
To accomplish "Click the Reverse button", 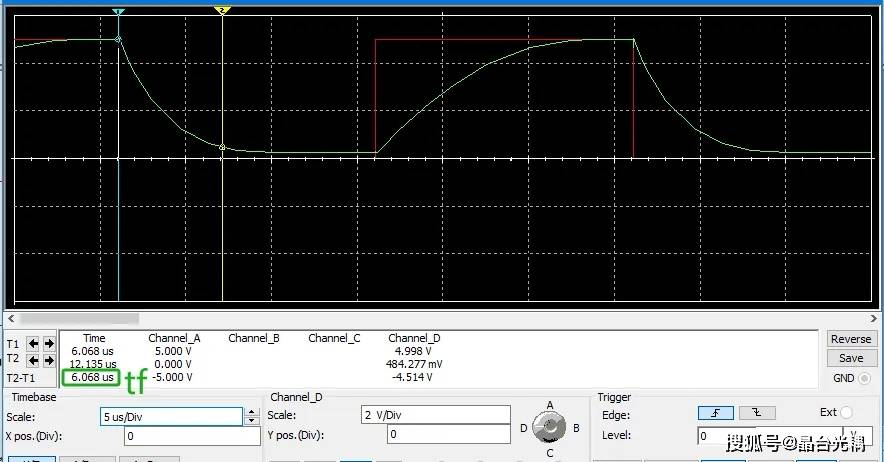I will [x=851, y=339].
